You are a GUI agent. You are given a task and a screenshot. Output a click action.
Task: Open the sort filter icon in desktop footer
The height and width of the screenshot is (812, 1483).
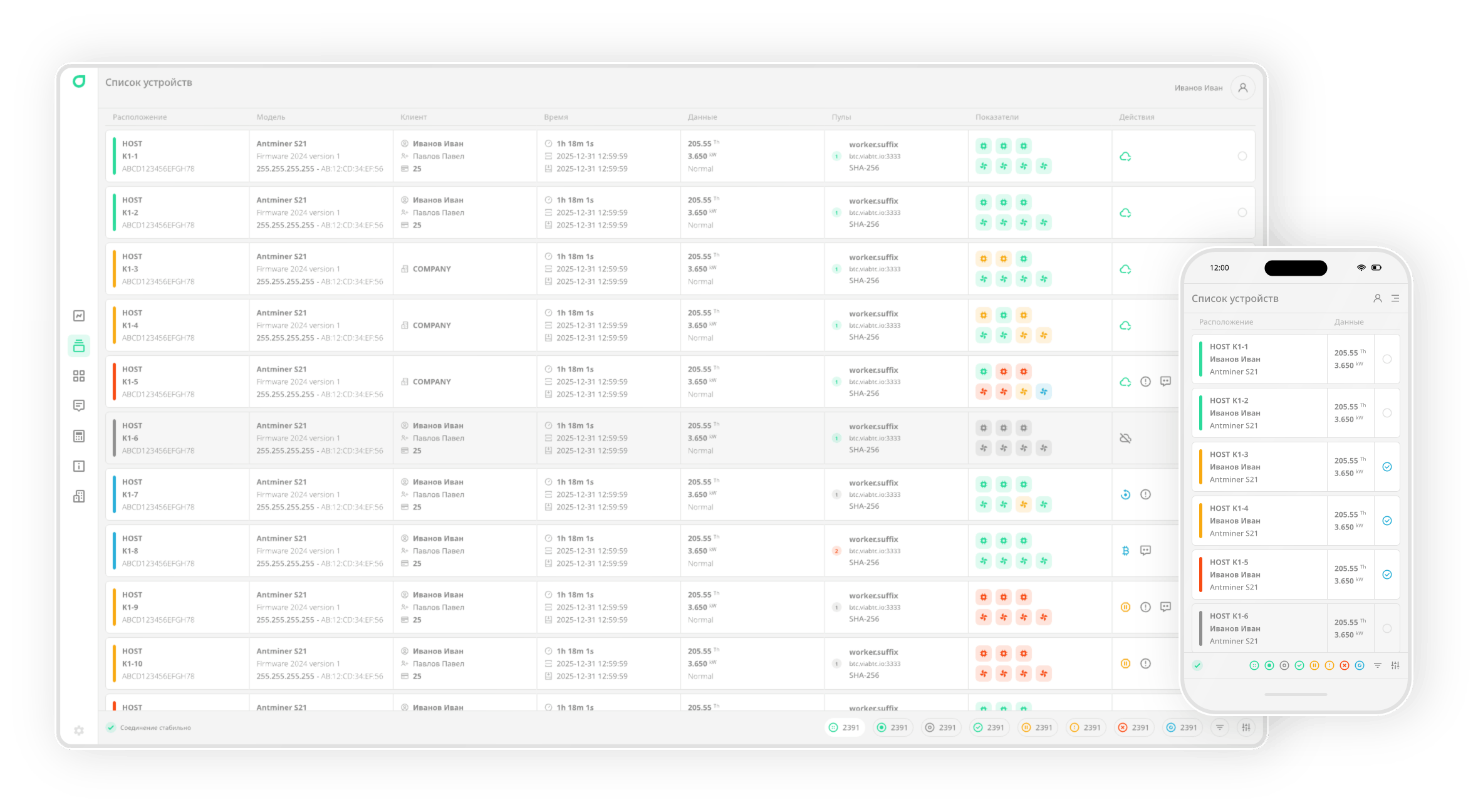click(1219, 727)
